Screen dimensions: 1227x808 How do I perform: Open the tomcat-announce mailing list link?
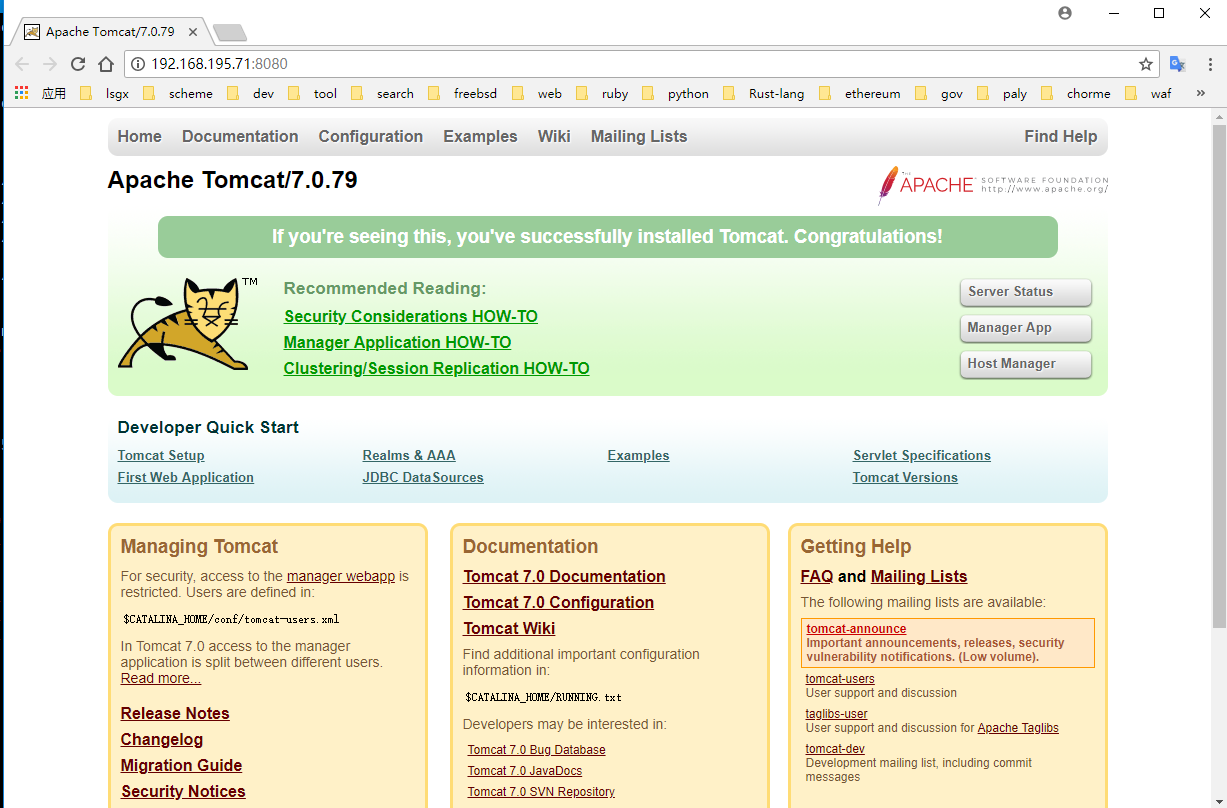856,629
